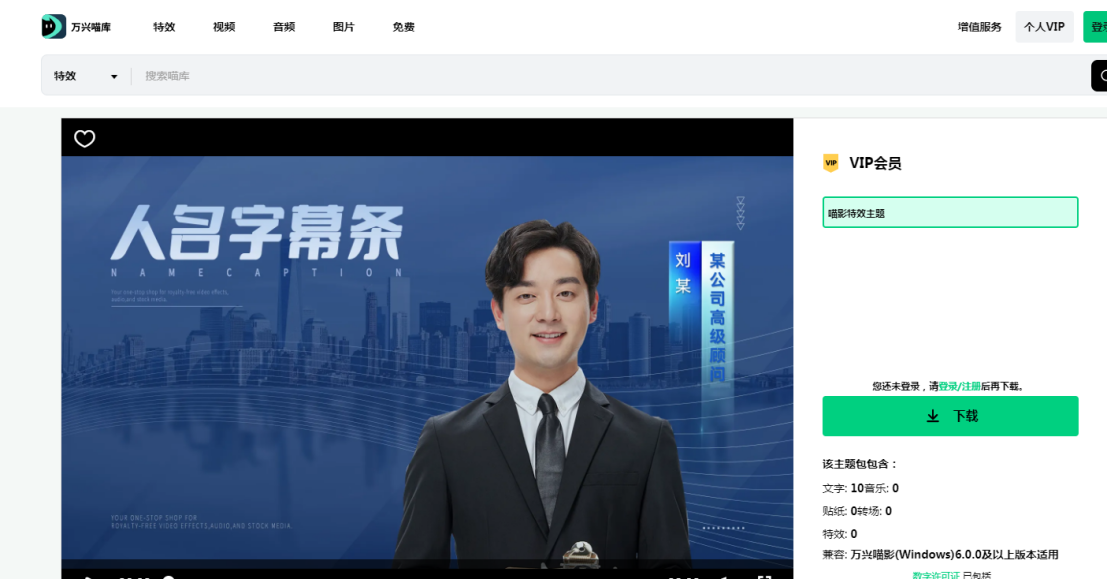The height and width of the screenshot is (579, 1108).
Task: Click the green 下载 download button
Action: coord(950,416)
